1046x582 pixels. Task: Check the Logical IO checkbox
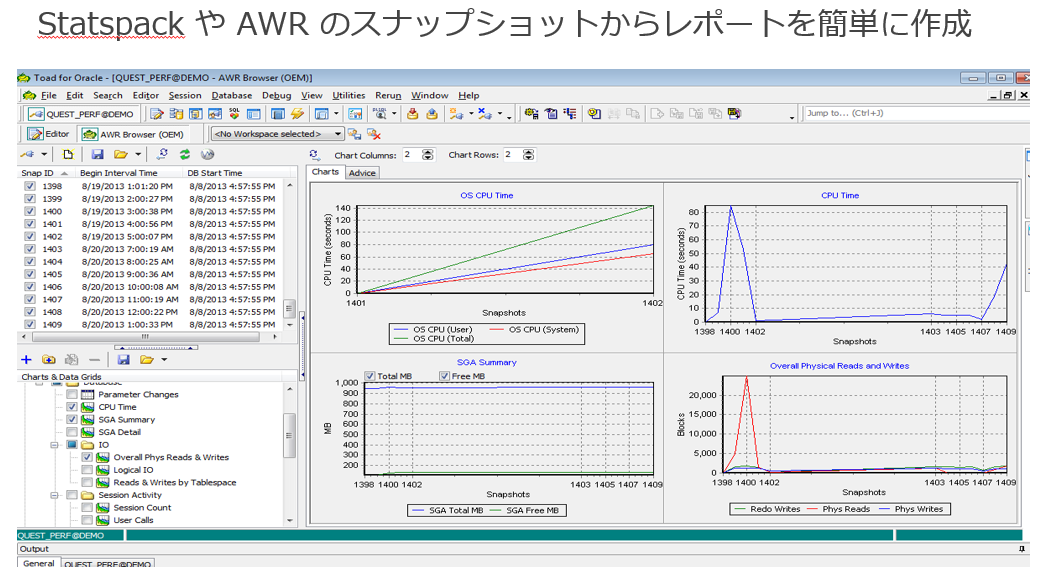(87, 470)
